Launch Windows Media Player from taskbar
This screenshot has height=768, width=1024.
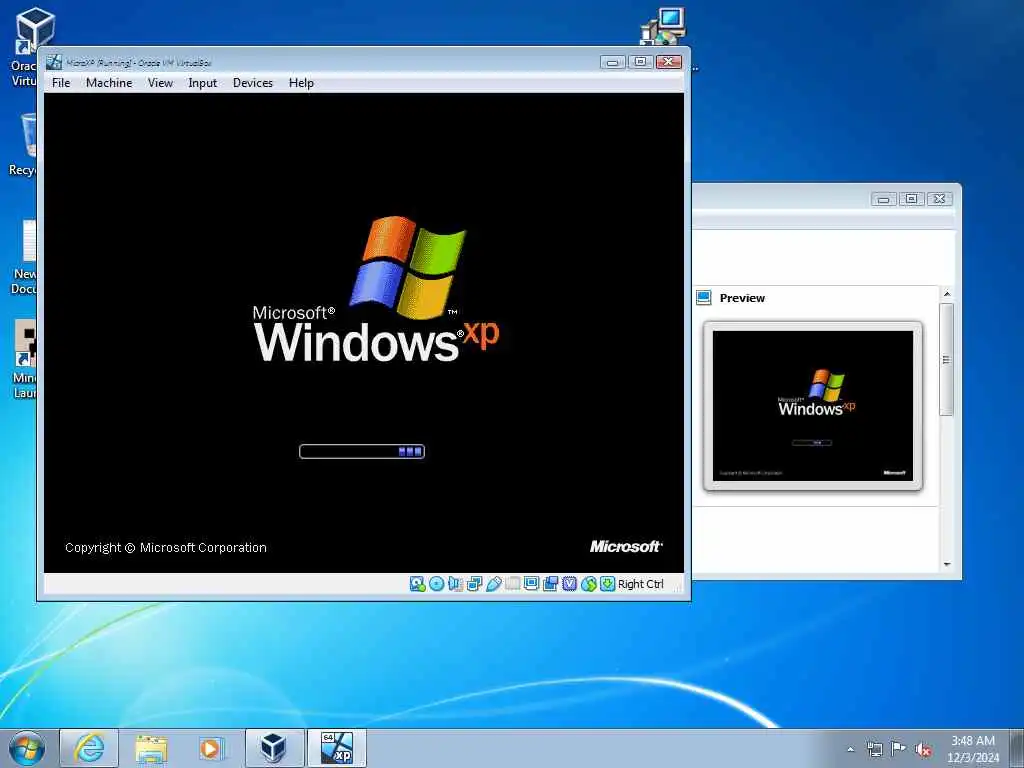210,748
